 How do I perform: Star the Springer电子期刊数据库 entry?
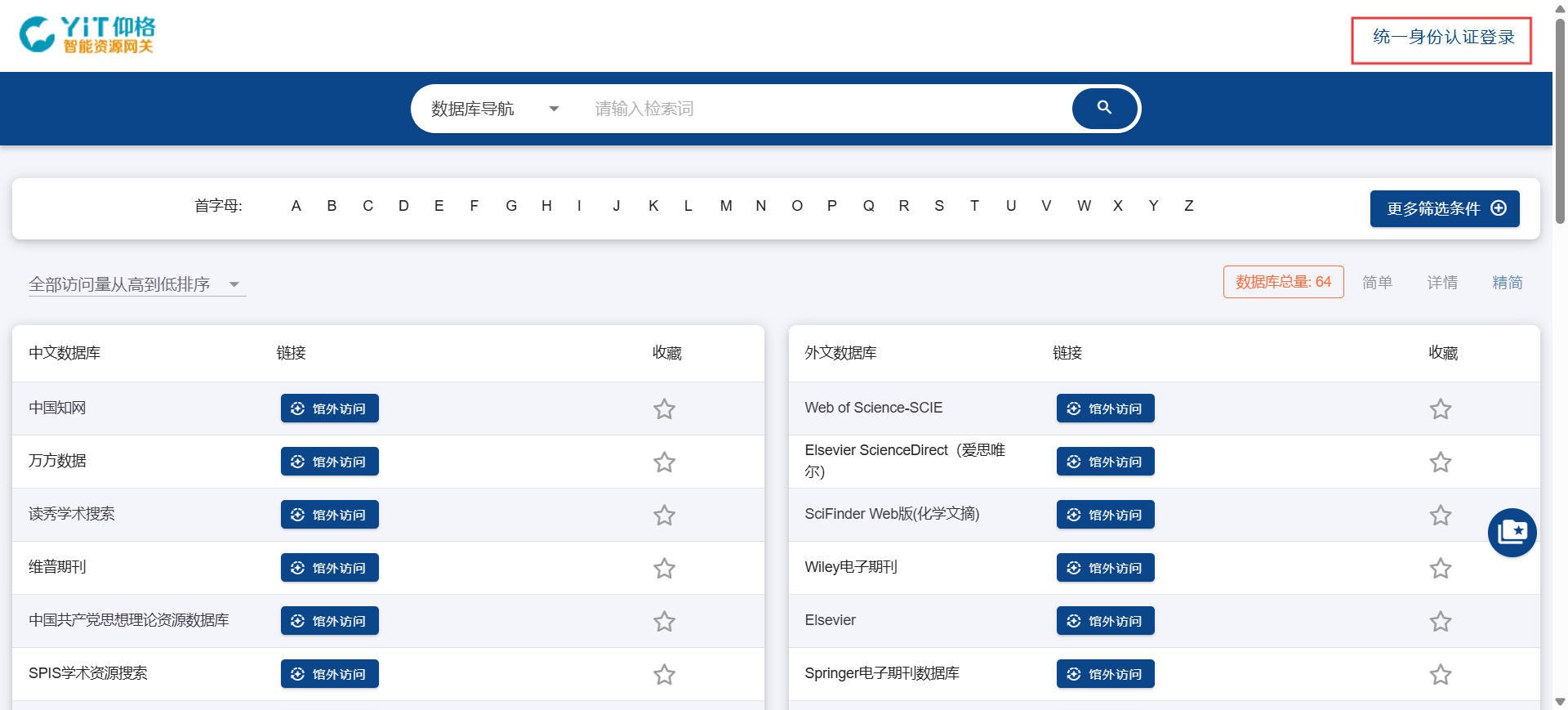(x=1440, y=674)
